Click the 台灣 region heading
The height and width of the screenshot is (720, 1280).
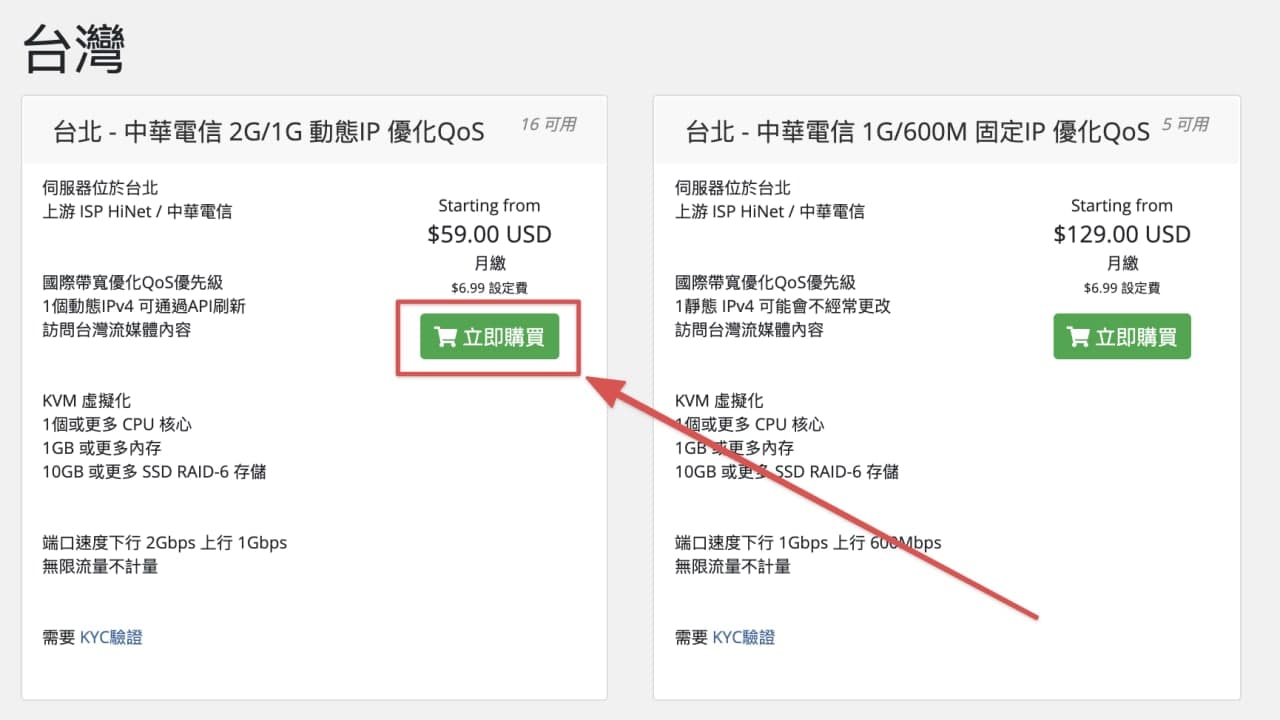(73, 50)
